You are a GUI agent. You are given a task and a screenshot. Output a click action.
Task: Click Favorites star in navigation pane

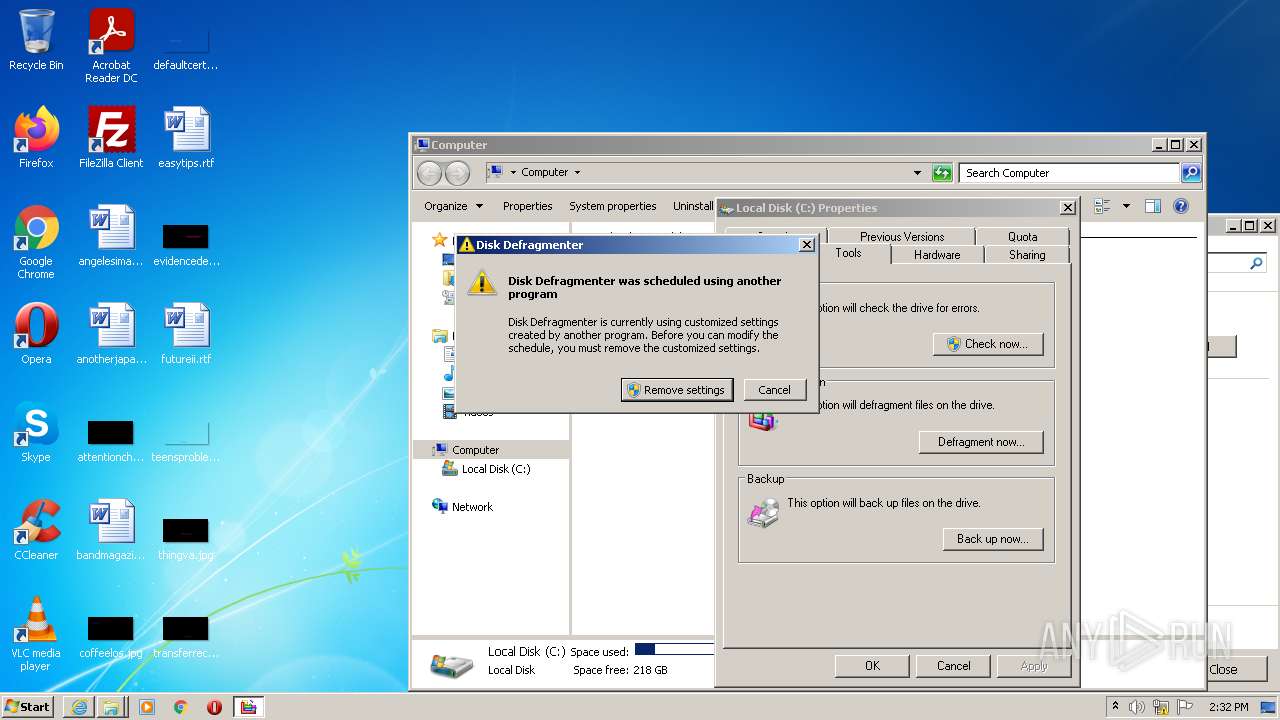pyautogui.click(x=439, y=240)
